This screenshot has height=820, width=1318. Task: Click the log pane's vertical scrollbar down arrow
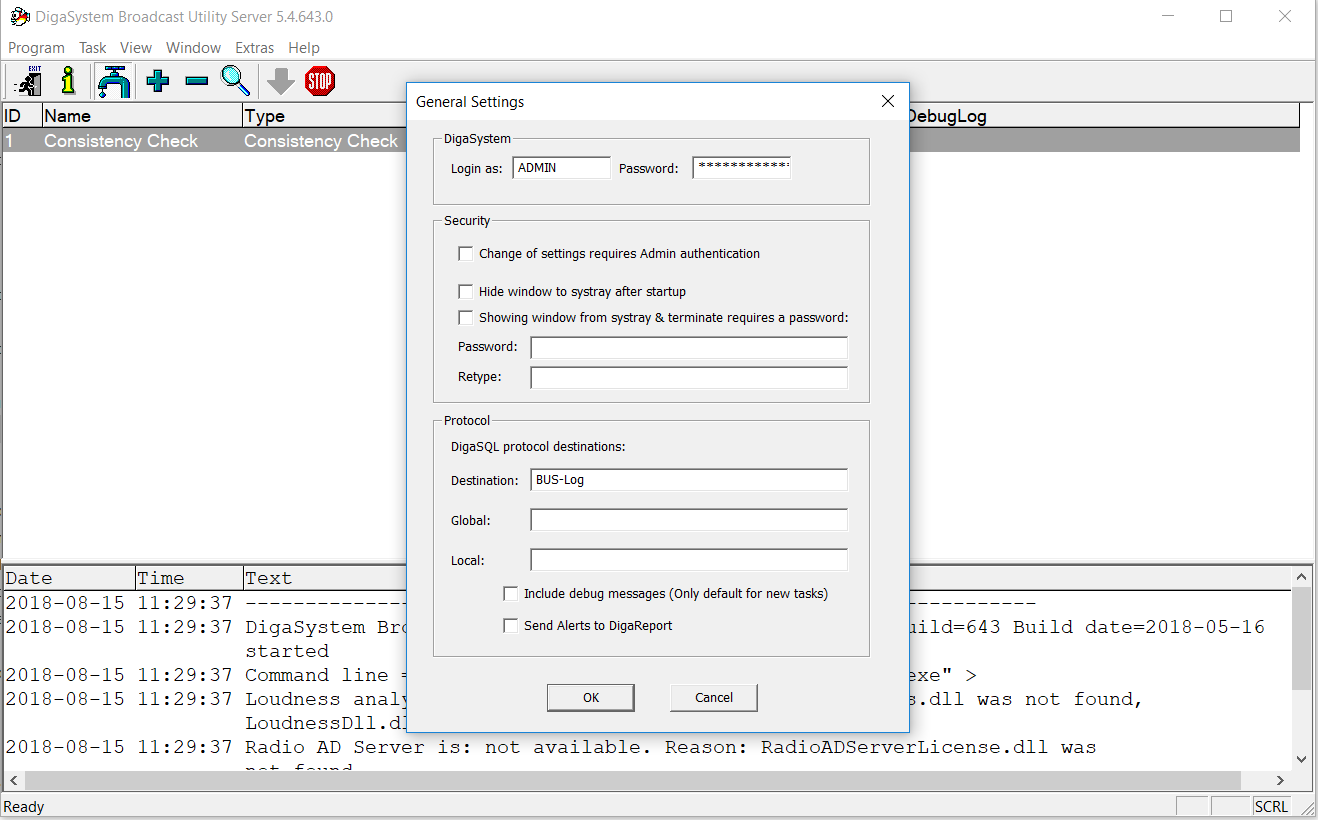(1301, 759)
